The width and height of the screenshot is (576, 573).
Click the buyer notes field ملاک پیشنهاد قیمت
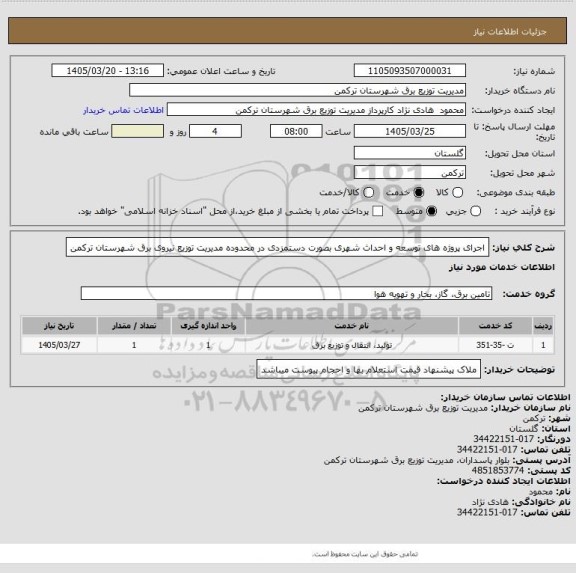[368, 369]
